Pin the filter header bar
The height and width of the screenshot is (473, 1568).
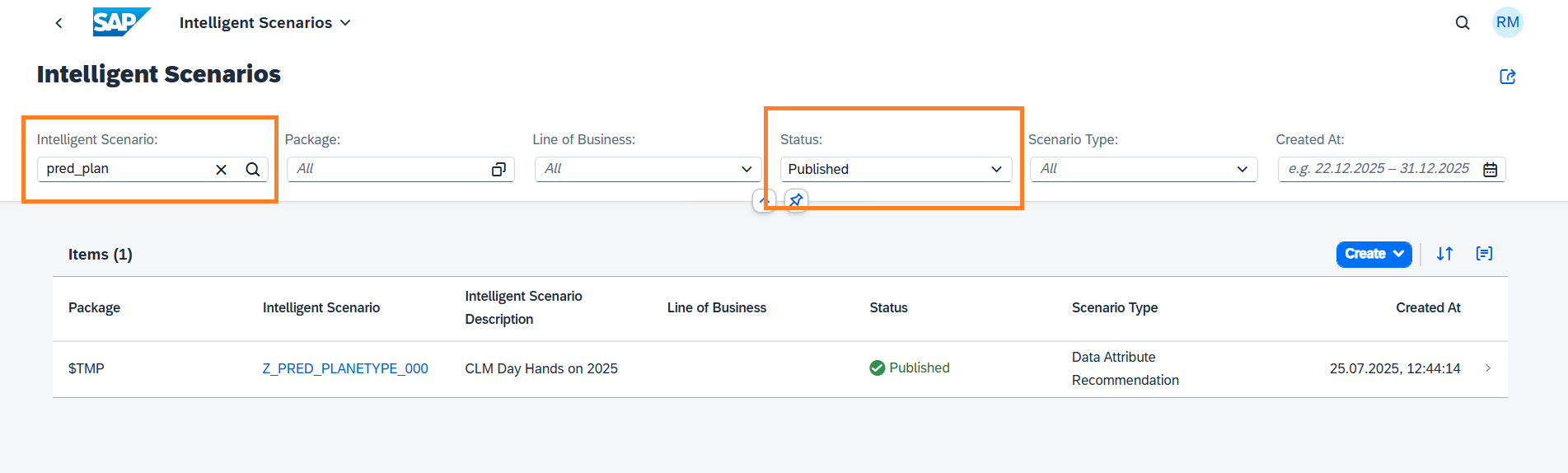[x=796, y=200]
